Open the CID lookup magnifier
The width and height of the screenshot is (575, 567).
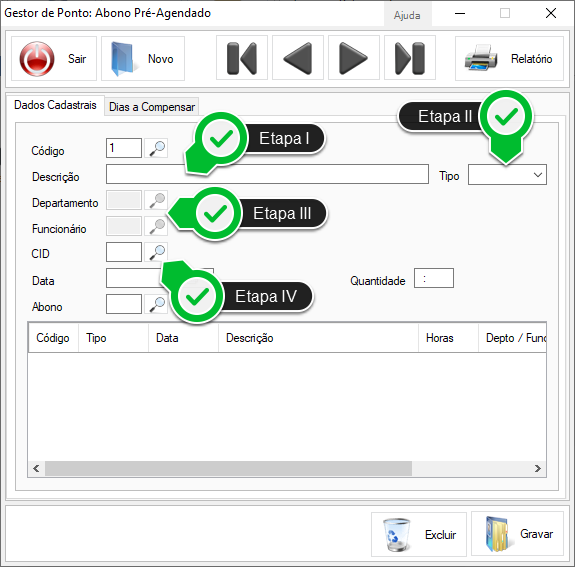point(156,252)
